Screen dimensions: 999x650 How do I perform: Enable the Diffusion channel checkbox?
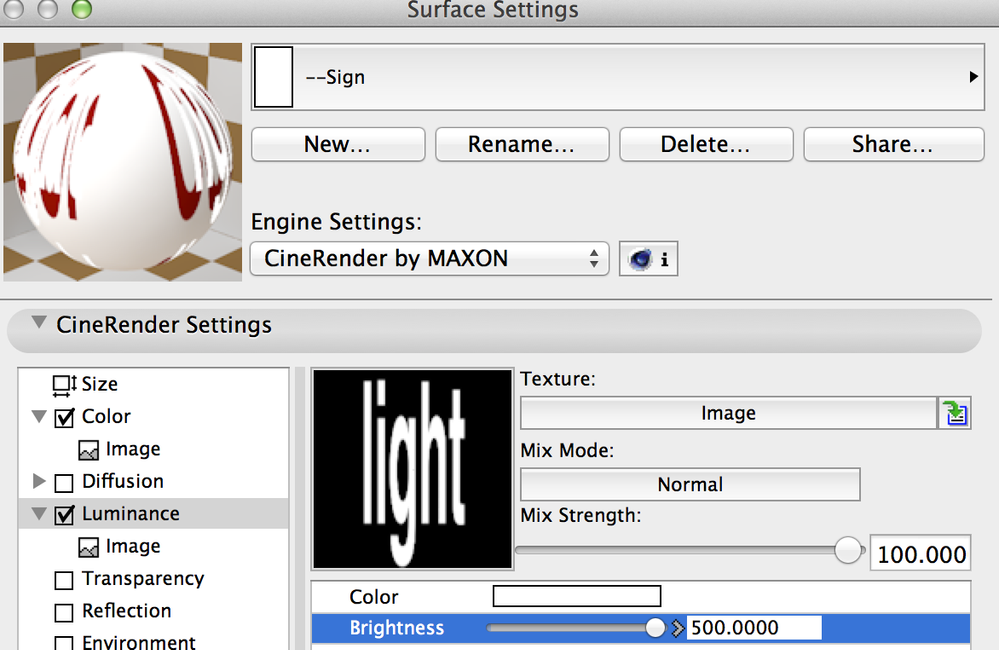[64, 482]
